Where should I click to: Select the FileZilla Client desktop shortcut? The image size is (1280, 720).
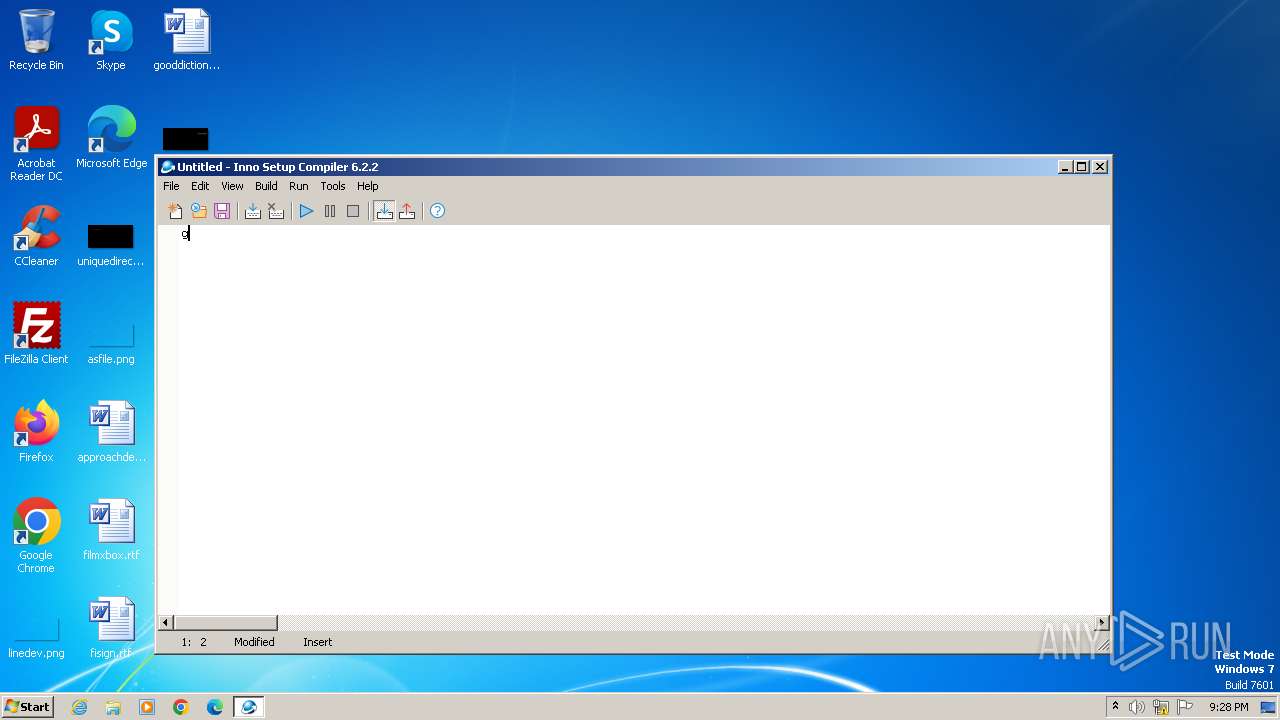pyautogui.click(x=36, y=334)
